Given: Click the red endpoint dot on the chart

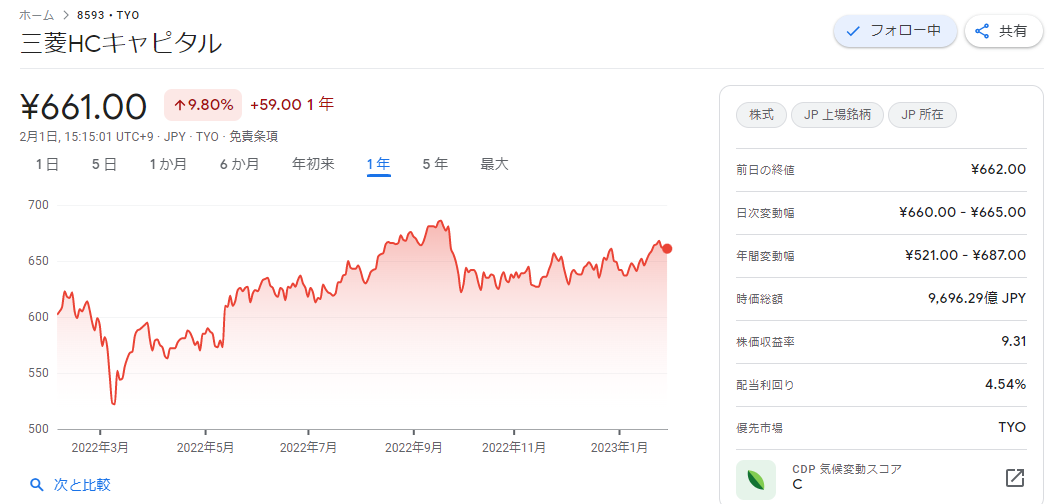Looking at the screenshot, I should point(667,249).
